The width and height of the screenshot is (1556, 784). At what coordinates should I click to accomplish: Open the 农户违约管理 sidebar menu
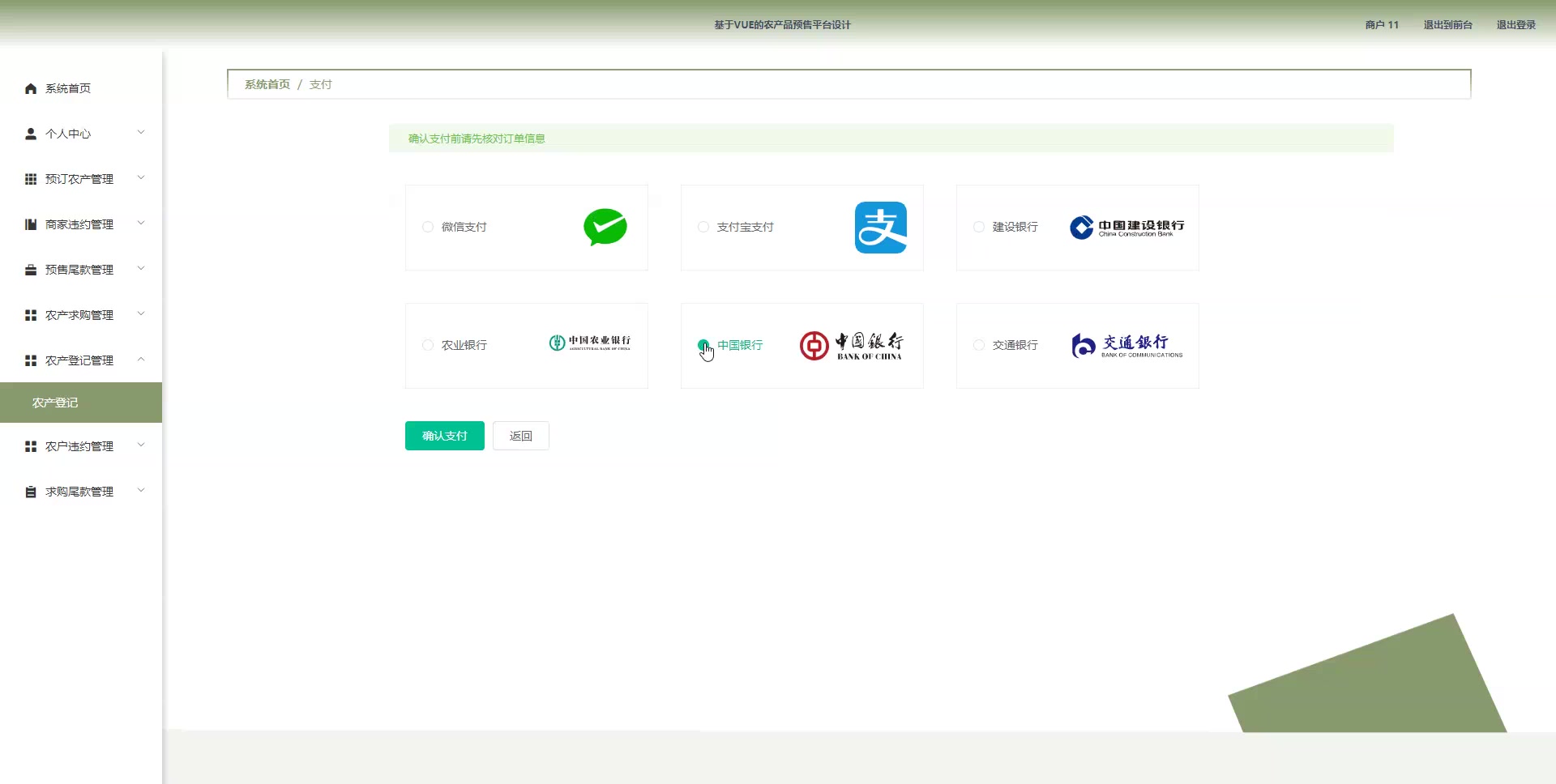pyautogui.click(x=81, y=446)
